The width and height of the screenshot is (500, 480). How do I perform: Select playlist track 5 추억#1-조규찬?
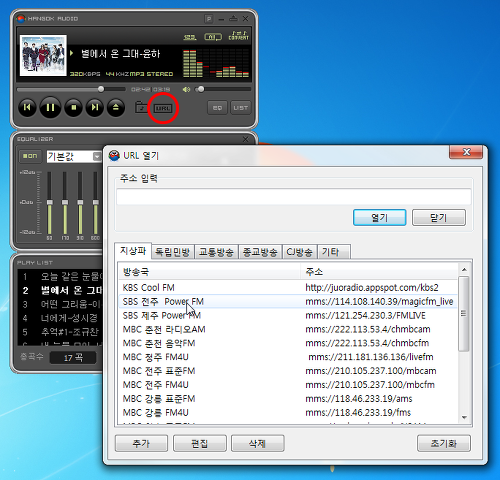(x=60, y=332)
